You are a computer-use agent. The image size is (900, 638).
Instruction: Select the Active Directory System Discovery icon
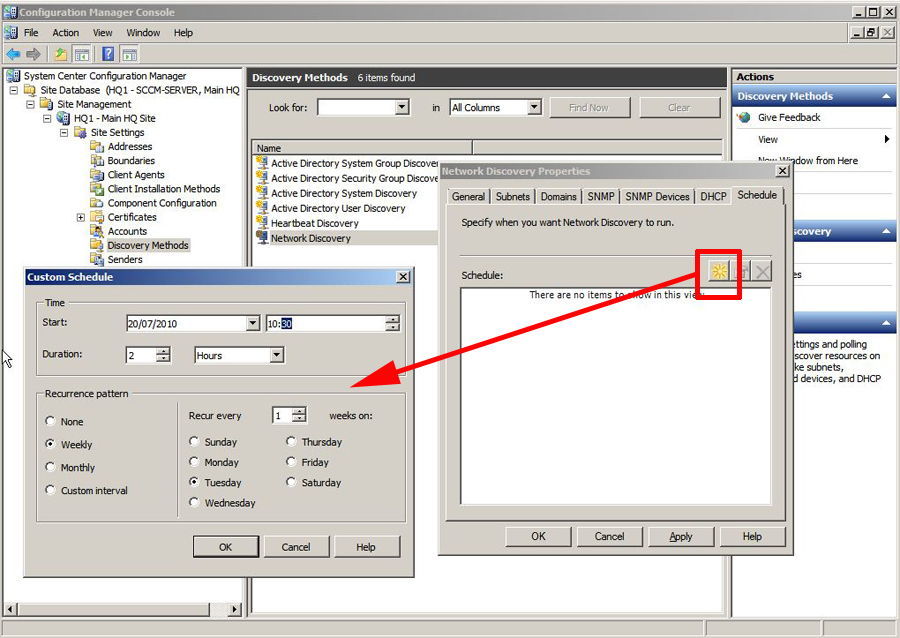pos(262,193)
